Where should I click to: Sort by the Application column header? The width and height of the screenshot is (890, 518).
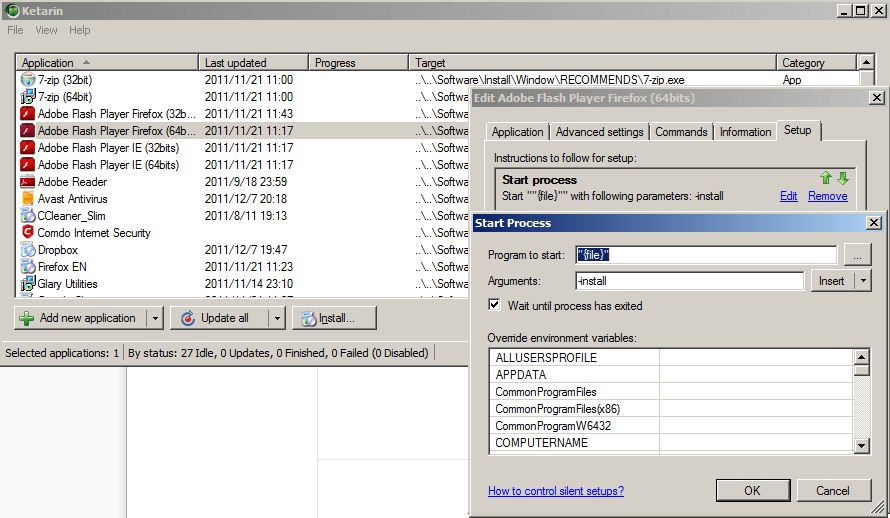coord(107,62)
